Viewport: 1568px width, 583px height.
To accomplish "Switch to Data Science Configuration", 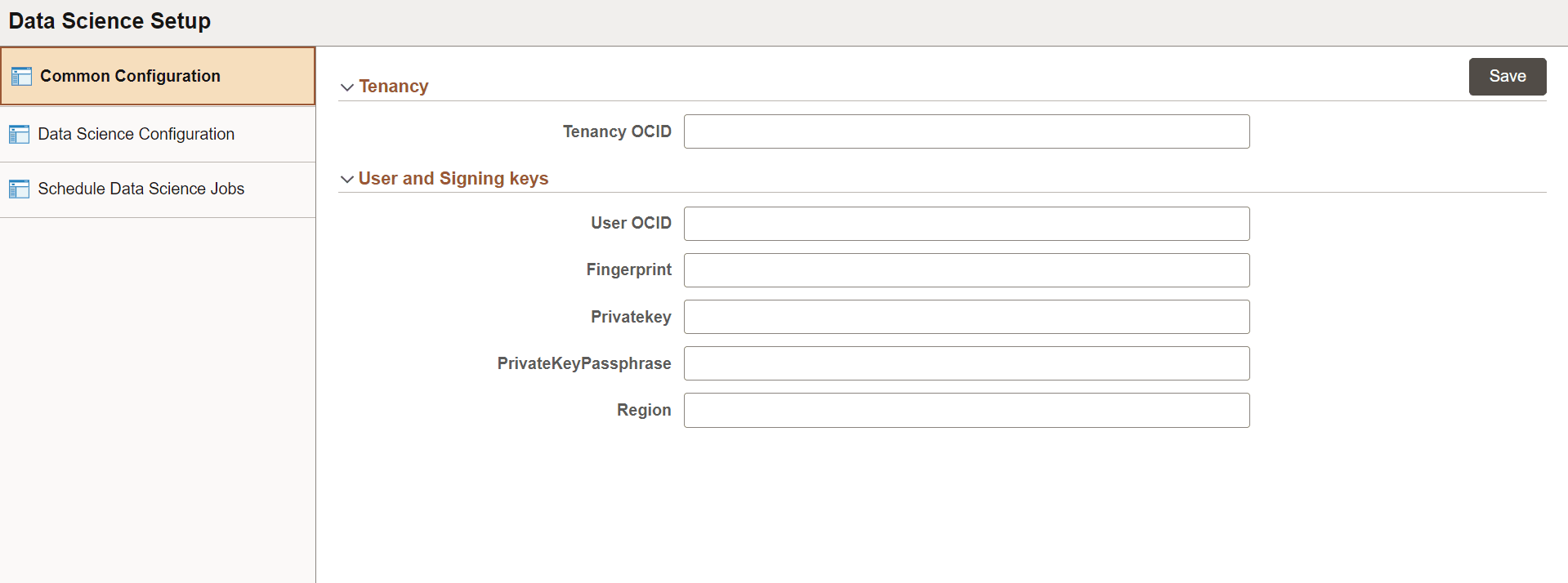I will (x=136, y=134).
